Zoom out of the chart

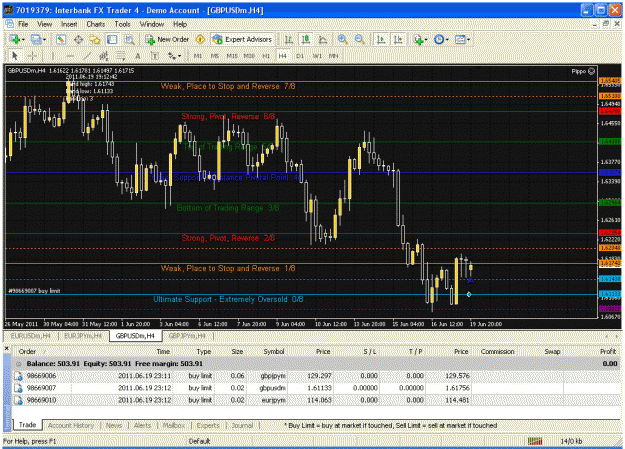click(359, 39)
